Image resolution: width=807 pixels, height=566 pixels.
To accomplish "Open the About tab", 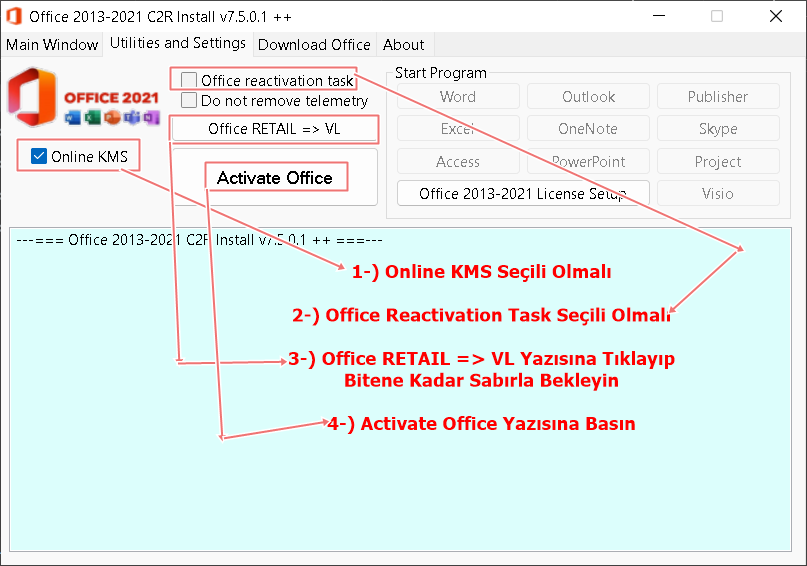I will (404, 45).
